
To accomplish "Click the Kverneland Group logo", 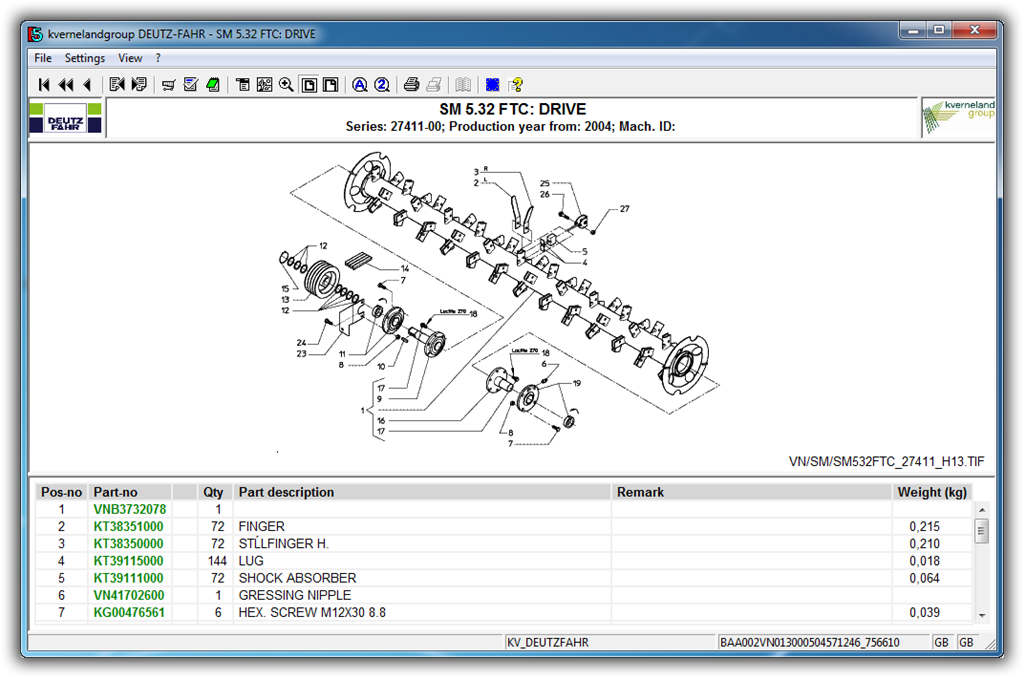I will point(959,117).
